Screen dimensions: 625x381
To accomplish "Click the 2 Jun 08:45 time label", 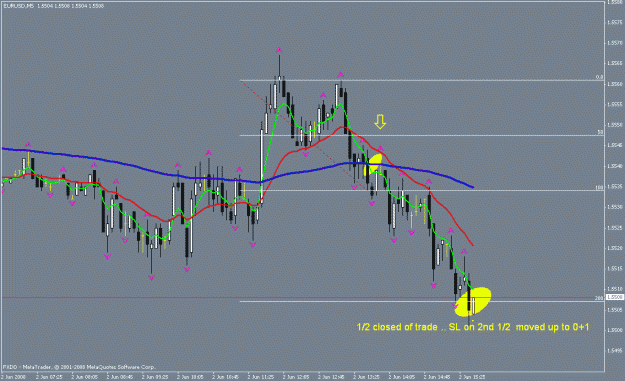I will tap(120, 377).
